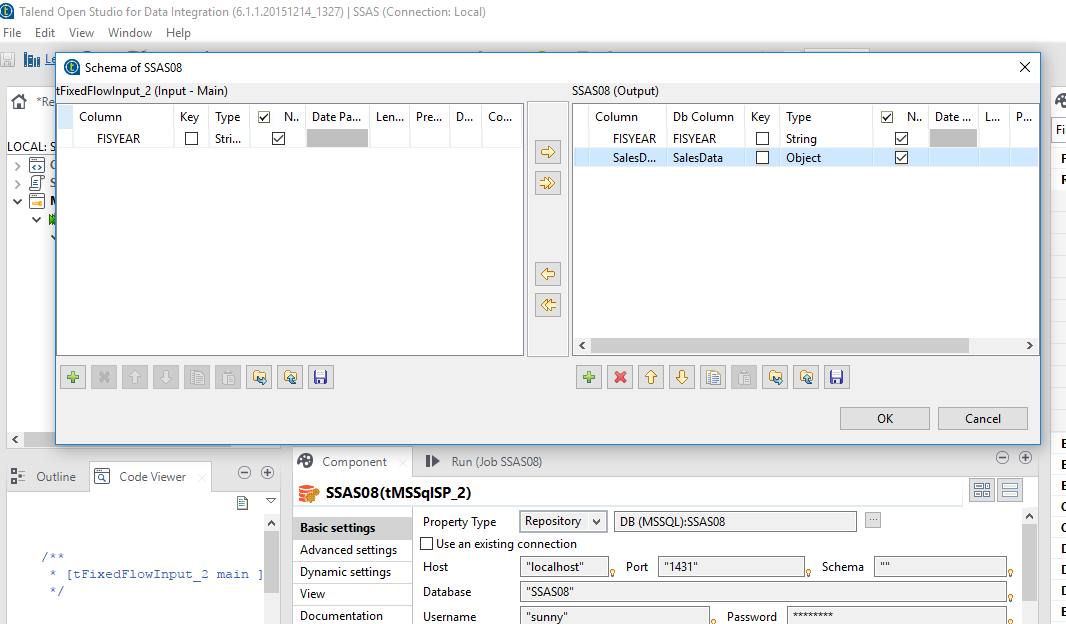Select the String type cell of output FISYEAR
Viewport: 1066px width, 624px height.
826,139
